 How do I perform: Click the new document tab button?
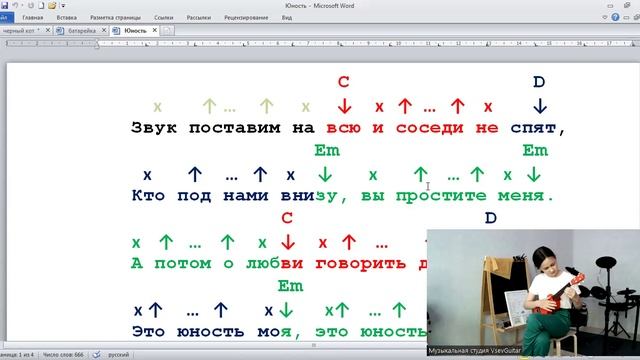click(x=167, y=31)
